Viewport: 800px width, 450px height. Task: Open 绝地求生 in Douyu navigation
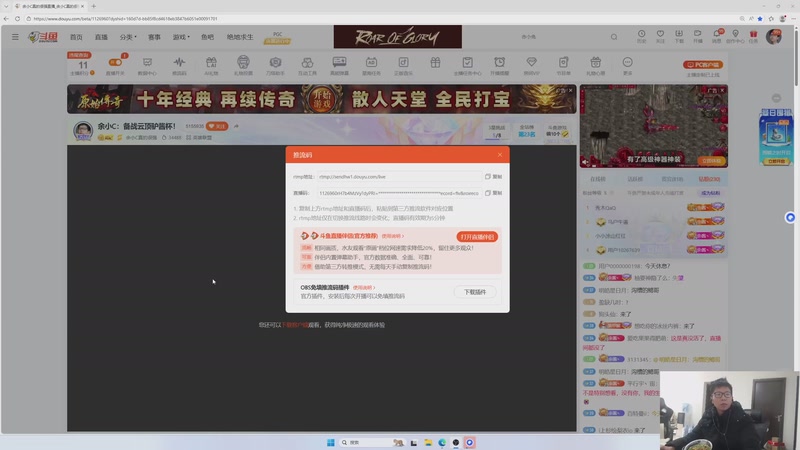[x=240, y=37]
